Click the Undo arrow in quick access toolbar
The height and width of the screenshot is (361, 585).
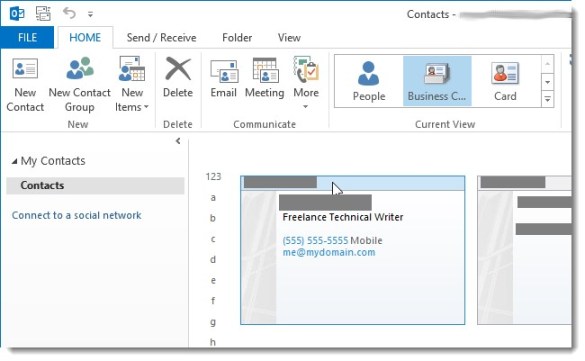click(x=69, y=13)
